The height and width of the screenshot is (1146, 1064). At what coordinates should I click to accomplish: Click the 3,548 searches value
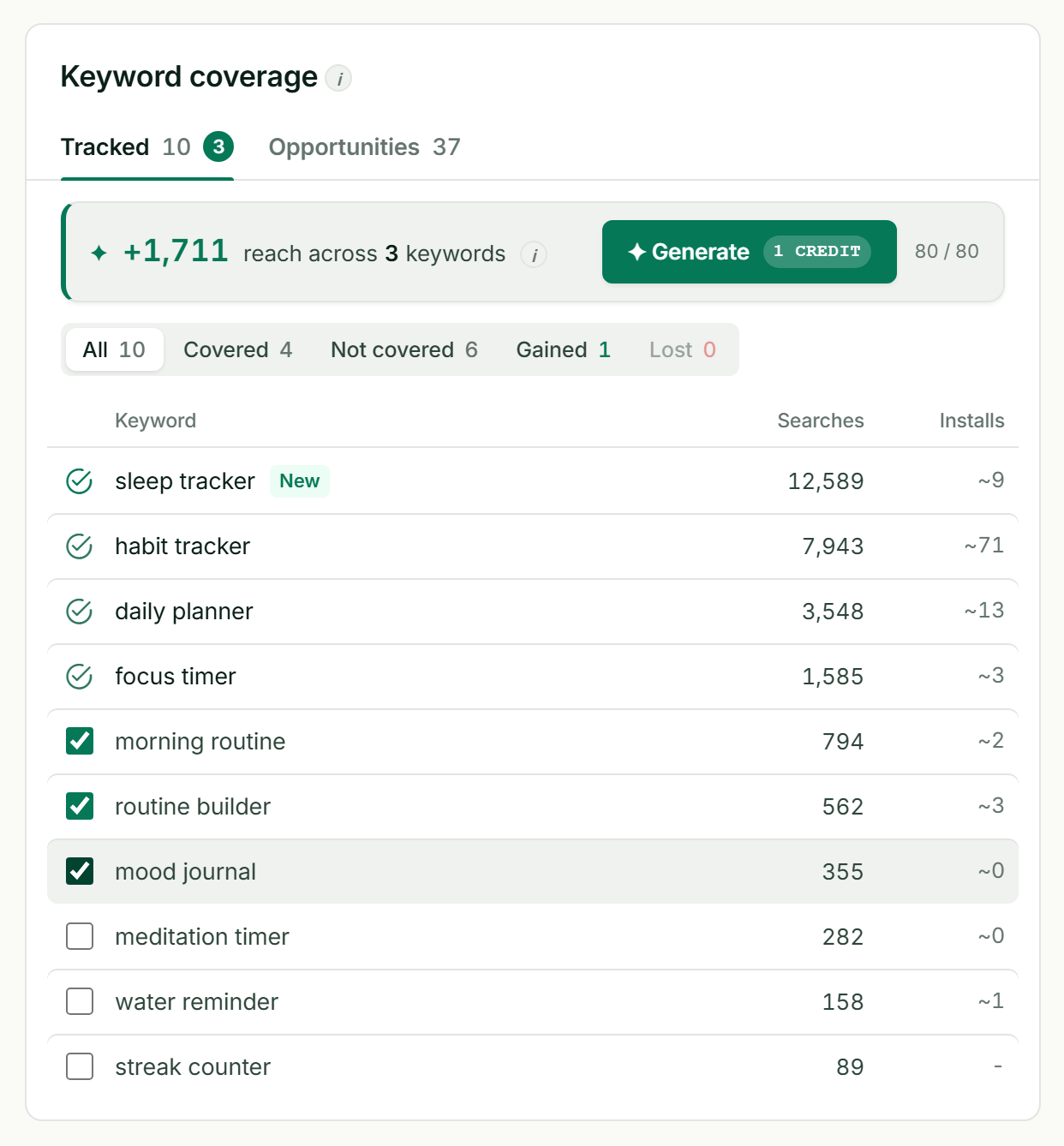pyautogui.click(x=833, y=612)
